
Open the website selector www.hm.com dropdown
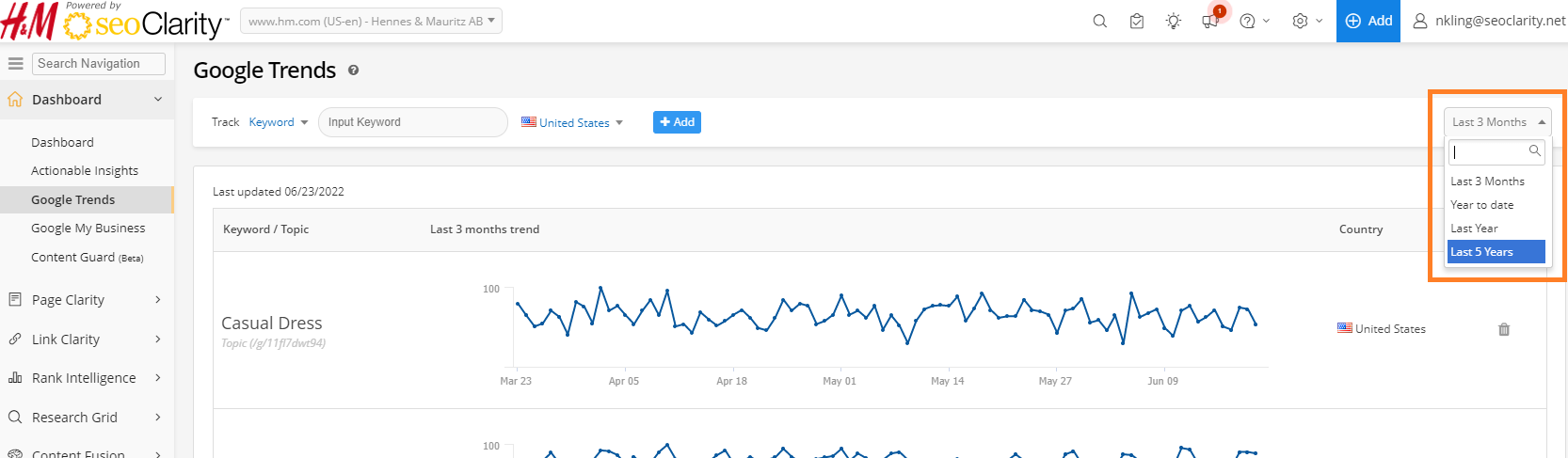pos(371,21)
